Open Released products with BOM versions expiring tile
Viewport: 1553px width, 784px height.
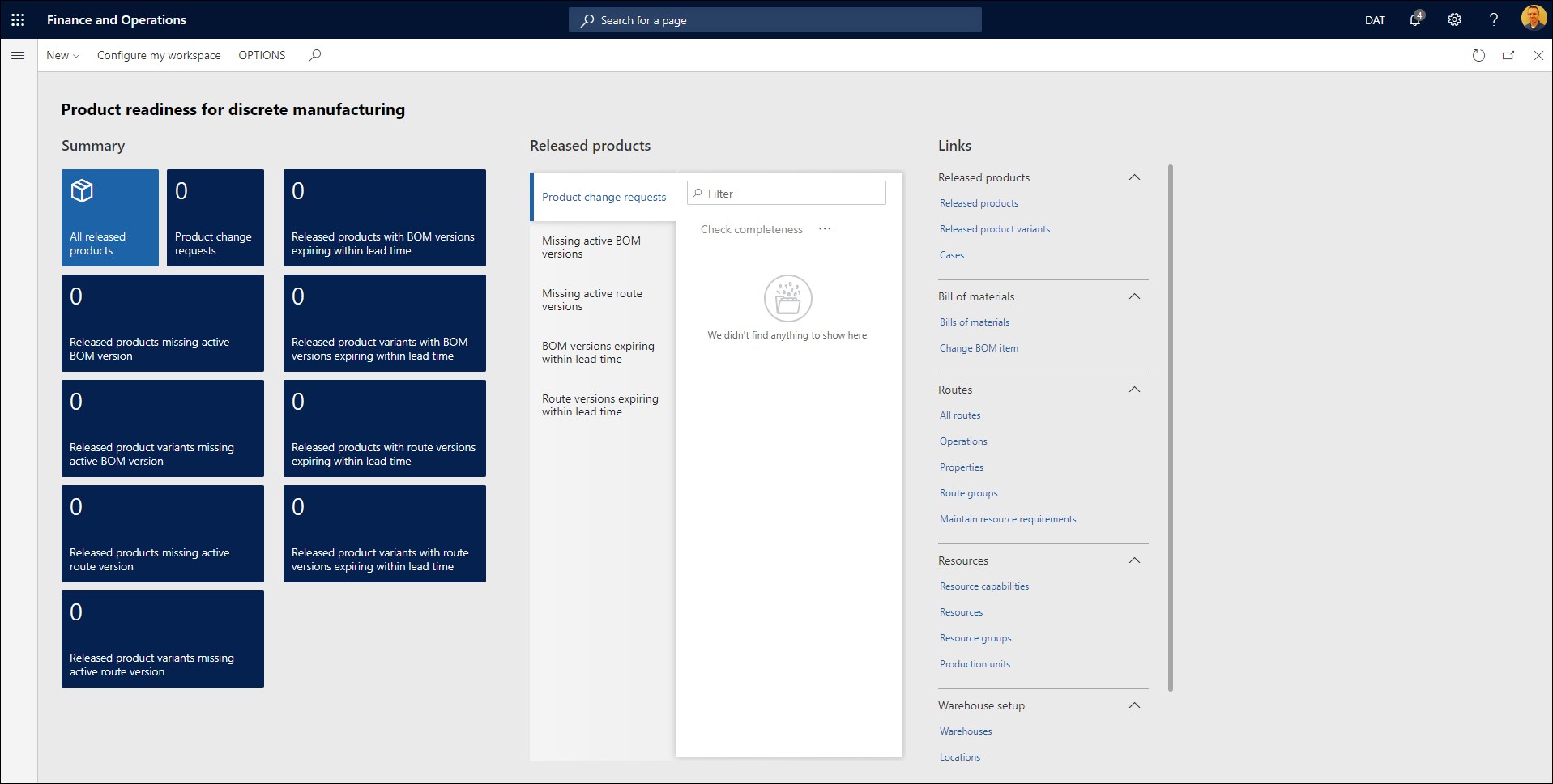(x=385, y=218)
